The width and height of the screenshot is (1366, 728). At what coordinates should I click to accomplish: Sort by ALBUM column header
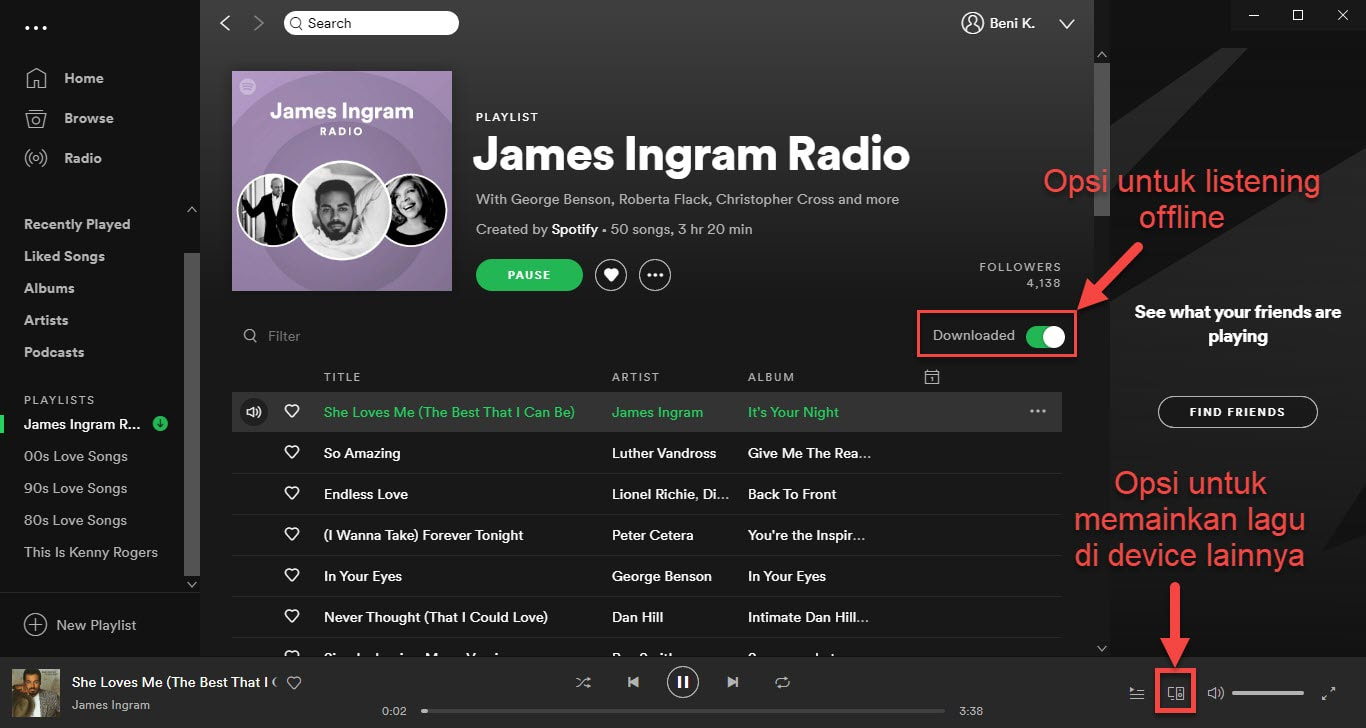pos(771,377)
